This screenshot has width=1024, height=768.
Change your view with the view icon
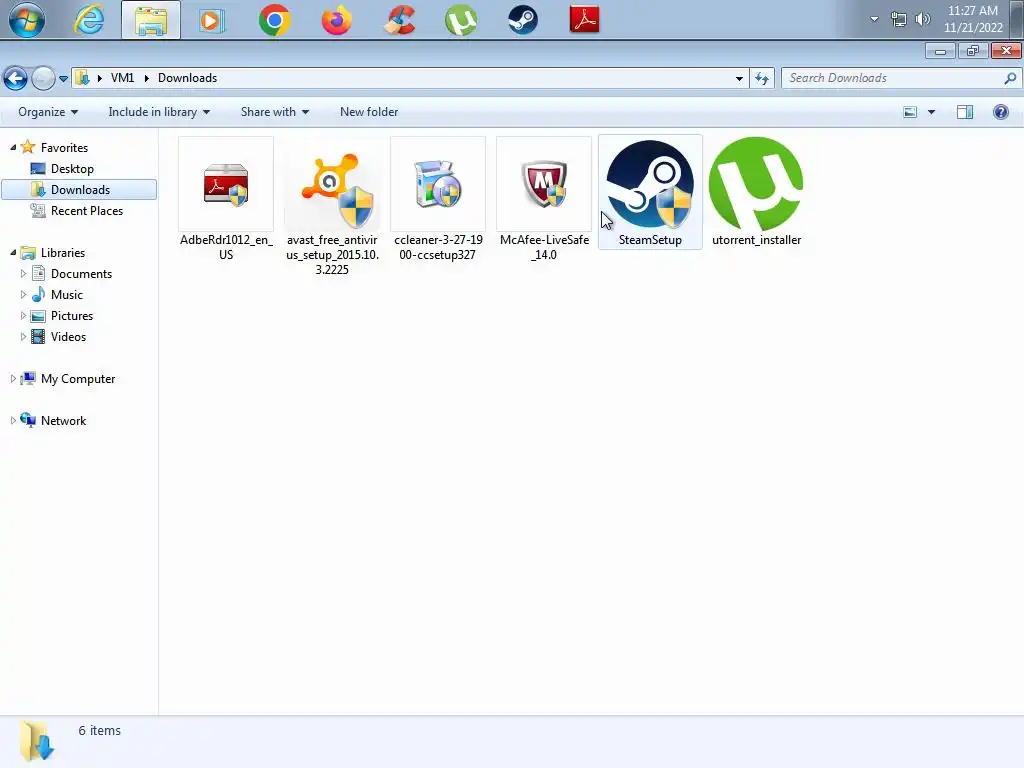point(910,112)
